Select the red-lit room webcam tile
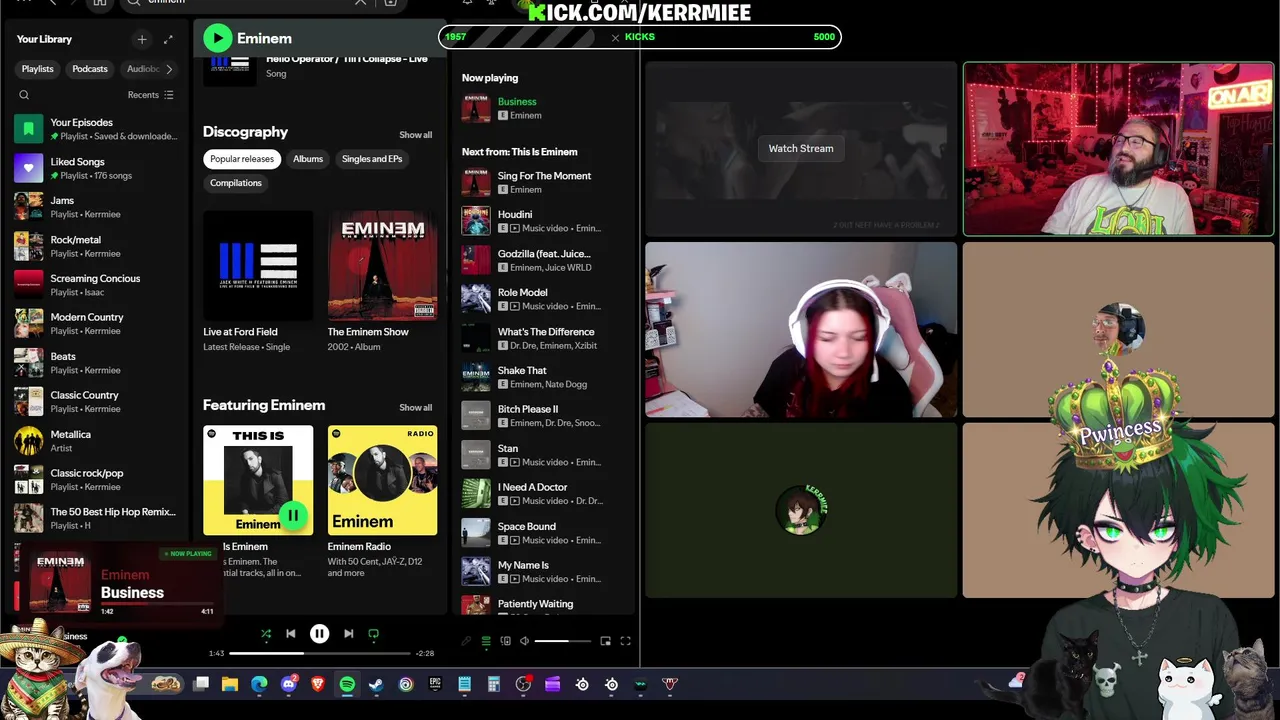The image size is (1280, 720). coord(1118,149)
